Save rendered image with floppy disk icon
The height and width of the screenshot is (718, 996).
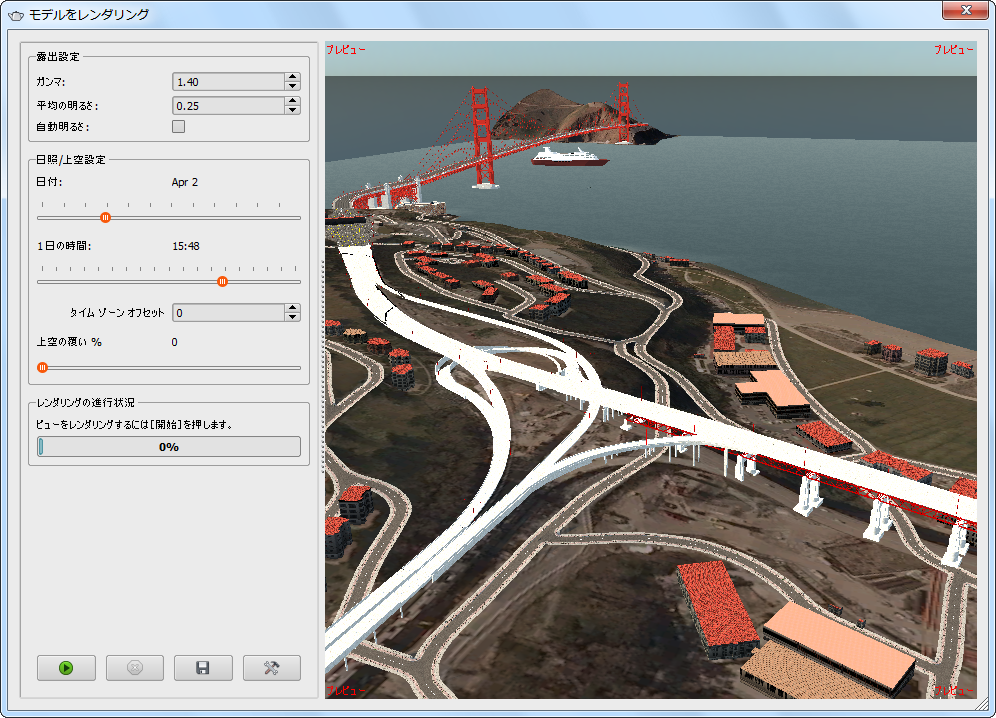[203, 668]
